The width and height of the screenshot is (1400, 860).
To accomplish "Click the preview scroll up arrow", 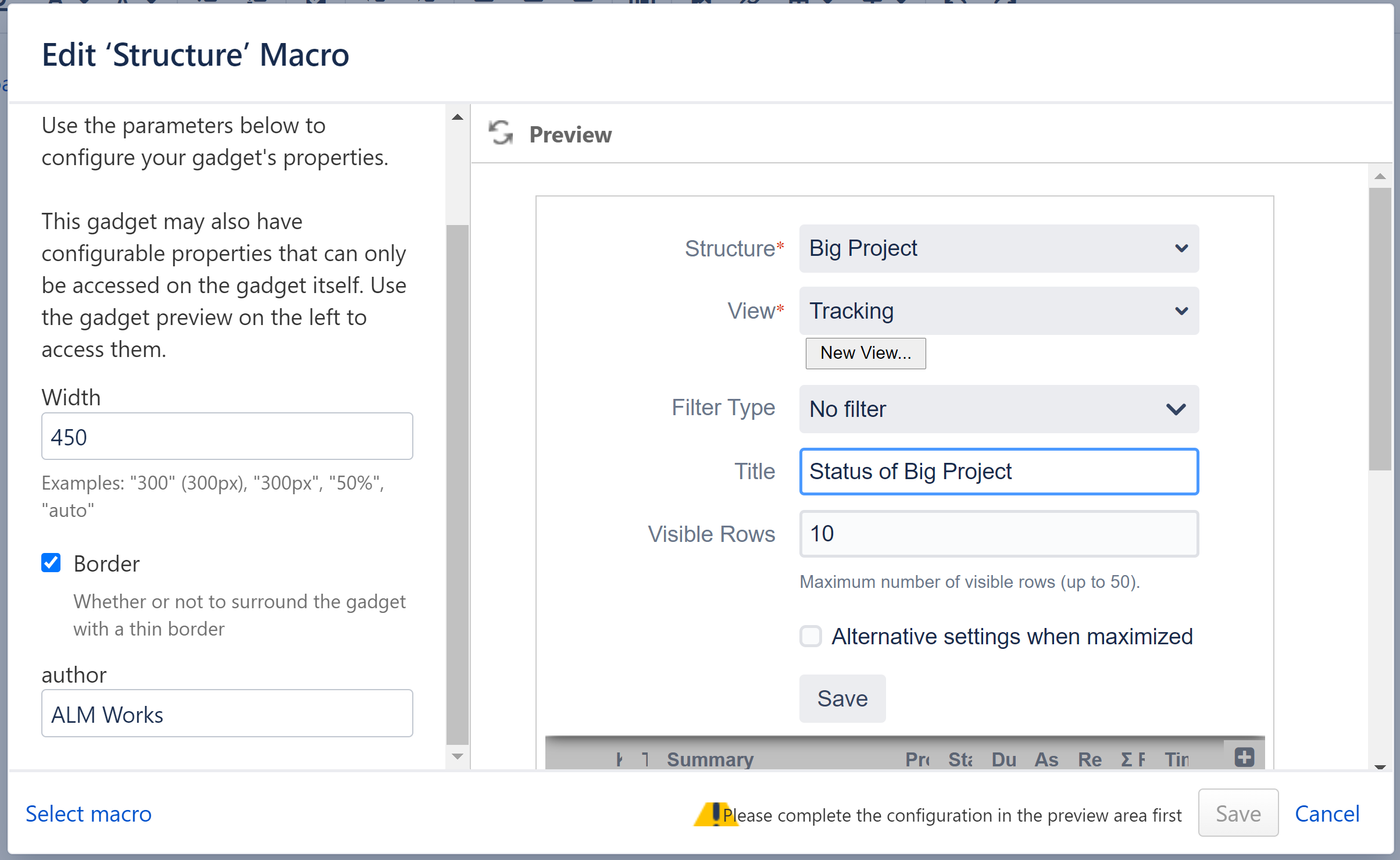I will (x=1380, y=176).
